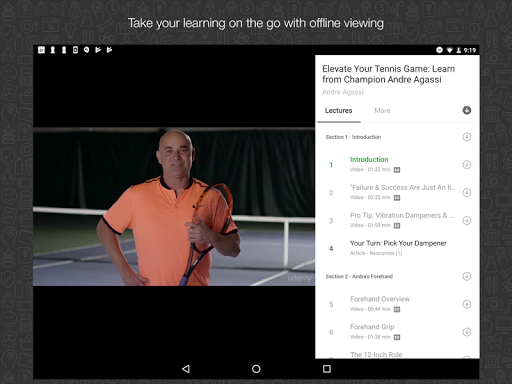Download entire course with dark download icon
Image resolution: width=512 pixels, height=384 pixels.
point(467,110)
